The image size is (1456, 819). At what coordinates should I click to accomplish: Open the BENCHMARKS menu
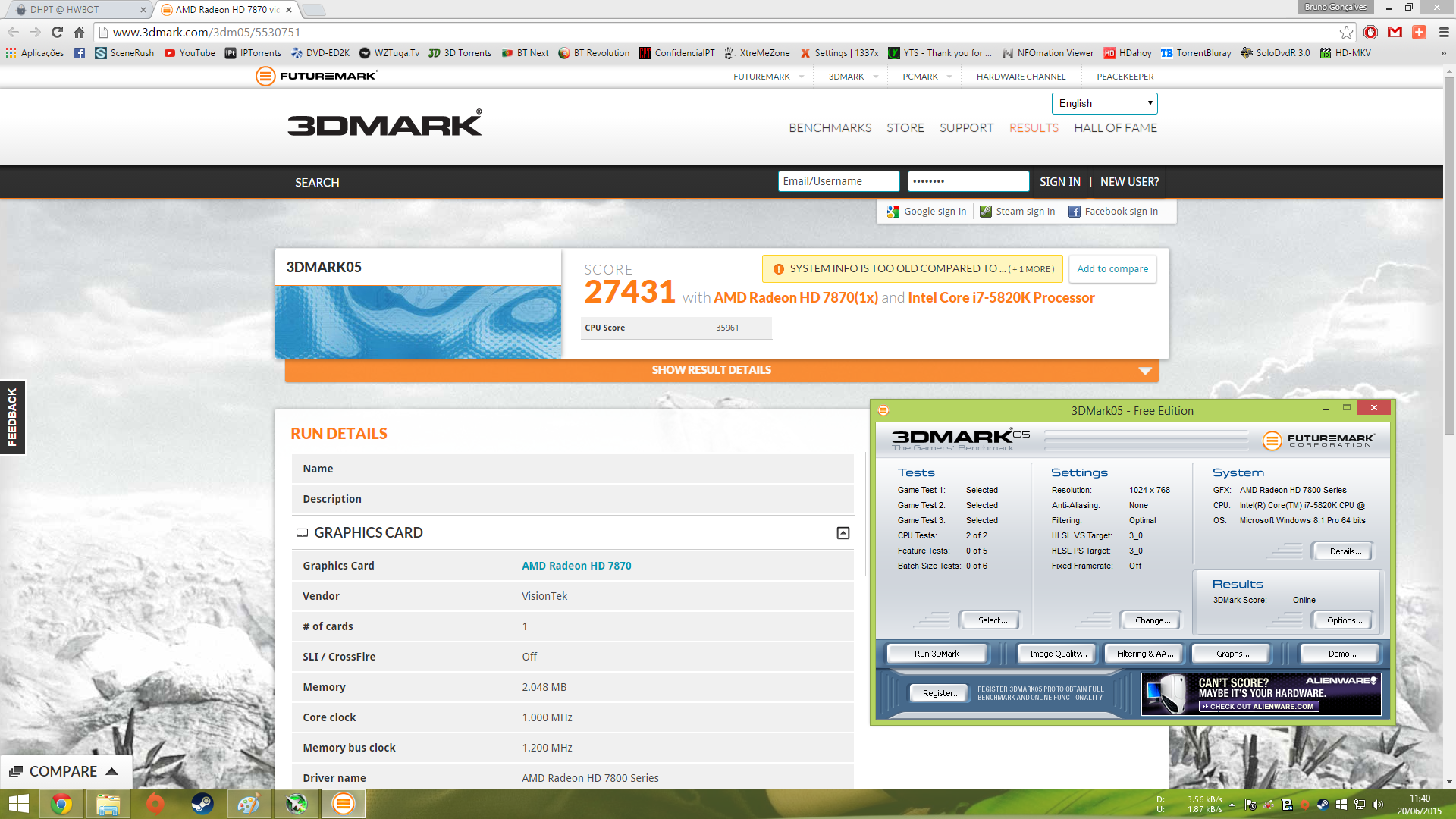(x=830, y=128)
